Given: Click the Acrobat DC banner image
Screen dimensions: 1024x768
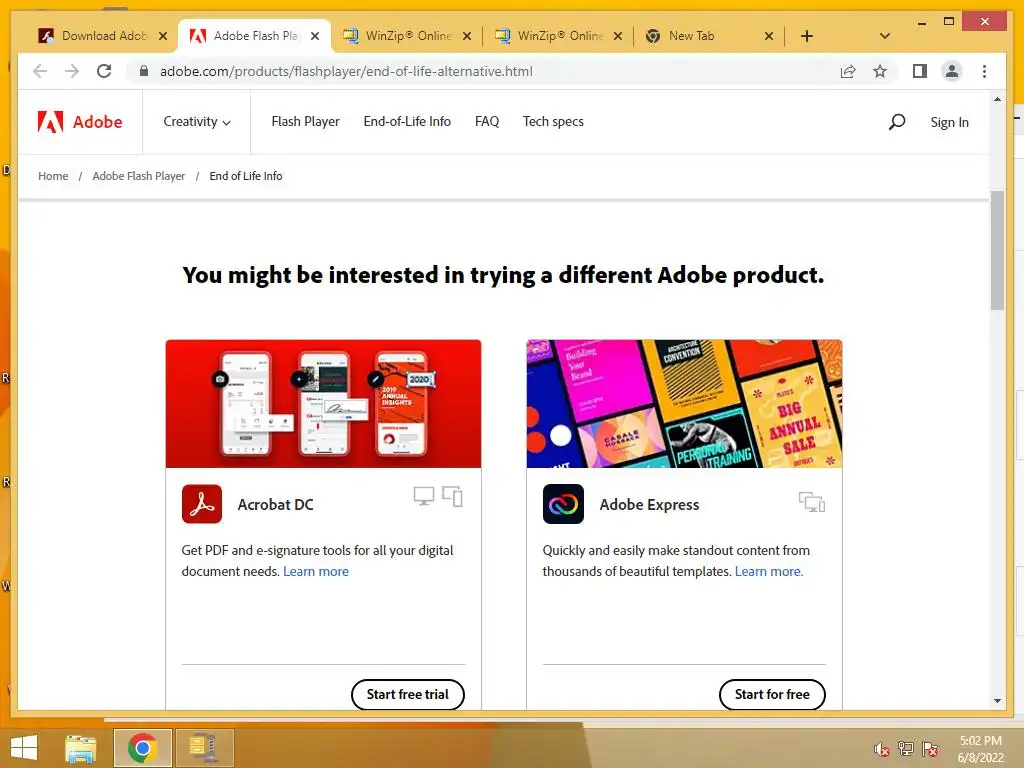Looking at the screenshot, I should tap(323, 404).
